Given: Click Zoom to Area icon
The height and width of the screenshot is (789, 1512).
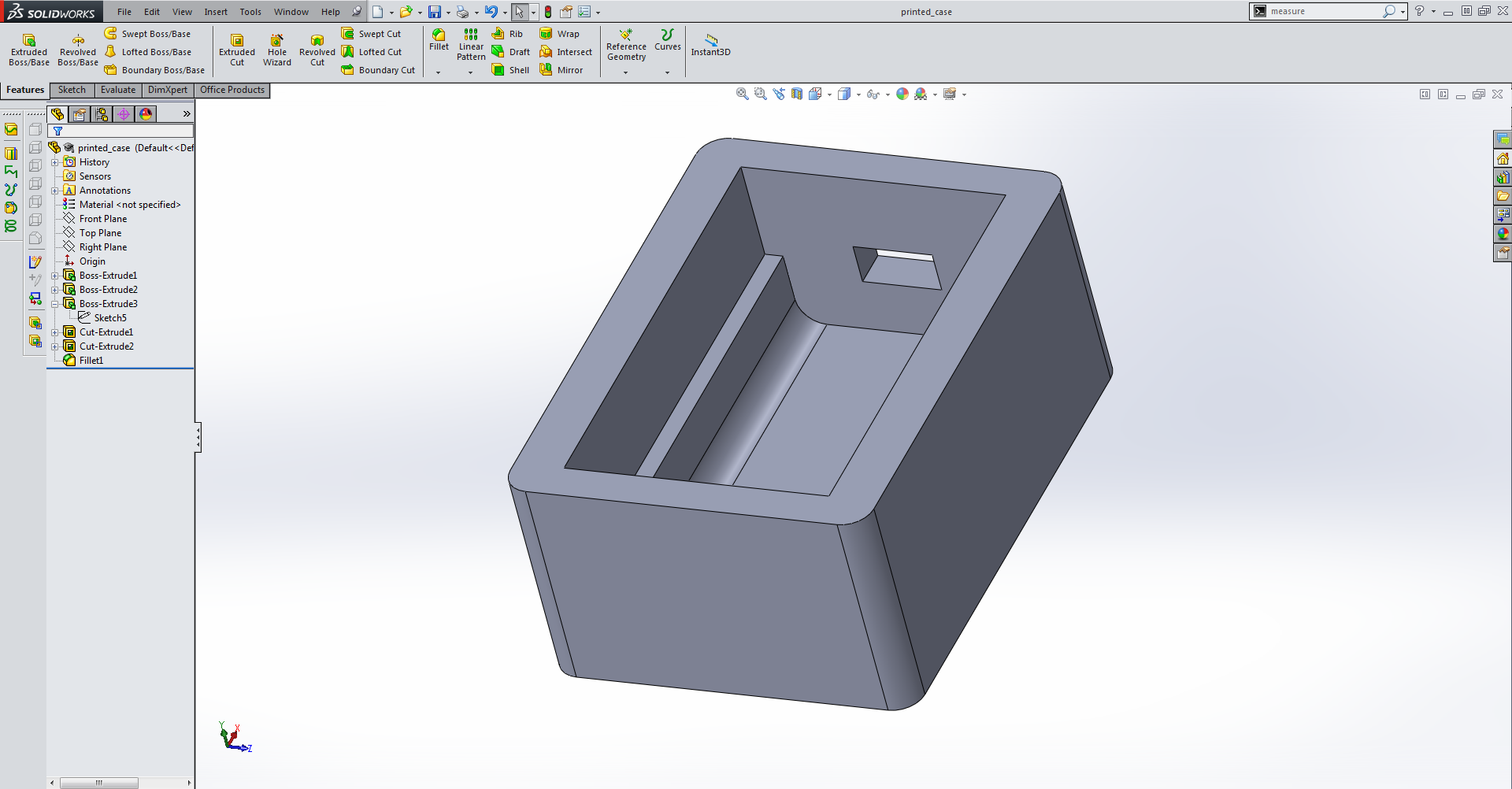Looking at the screenshot, I should pyautogui.click(x=760, y=94).
